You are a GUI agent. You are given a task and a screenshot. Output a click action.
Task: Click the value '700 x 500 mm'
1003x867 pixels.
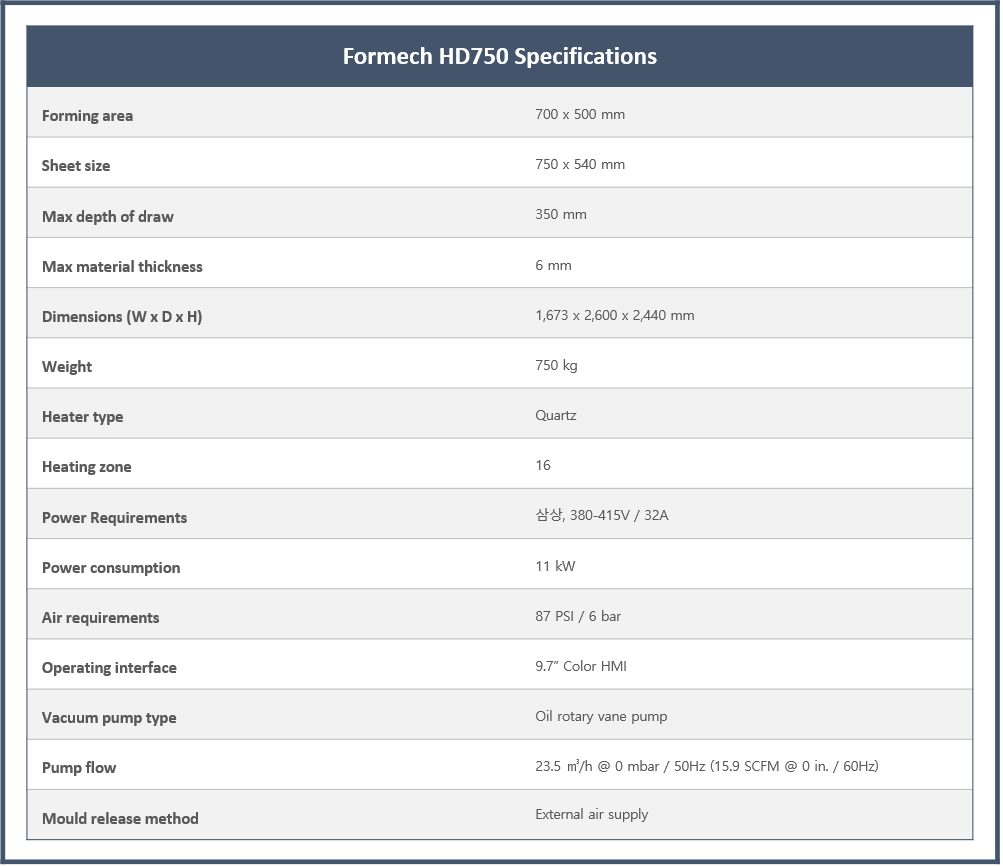pos(580,115)
